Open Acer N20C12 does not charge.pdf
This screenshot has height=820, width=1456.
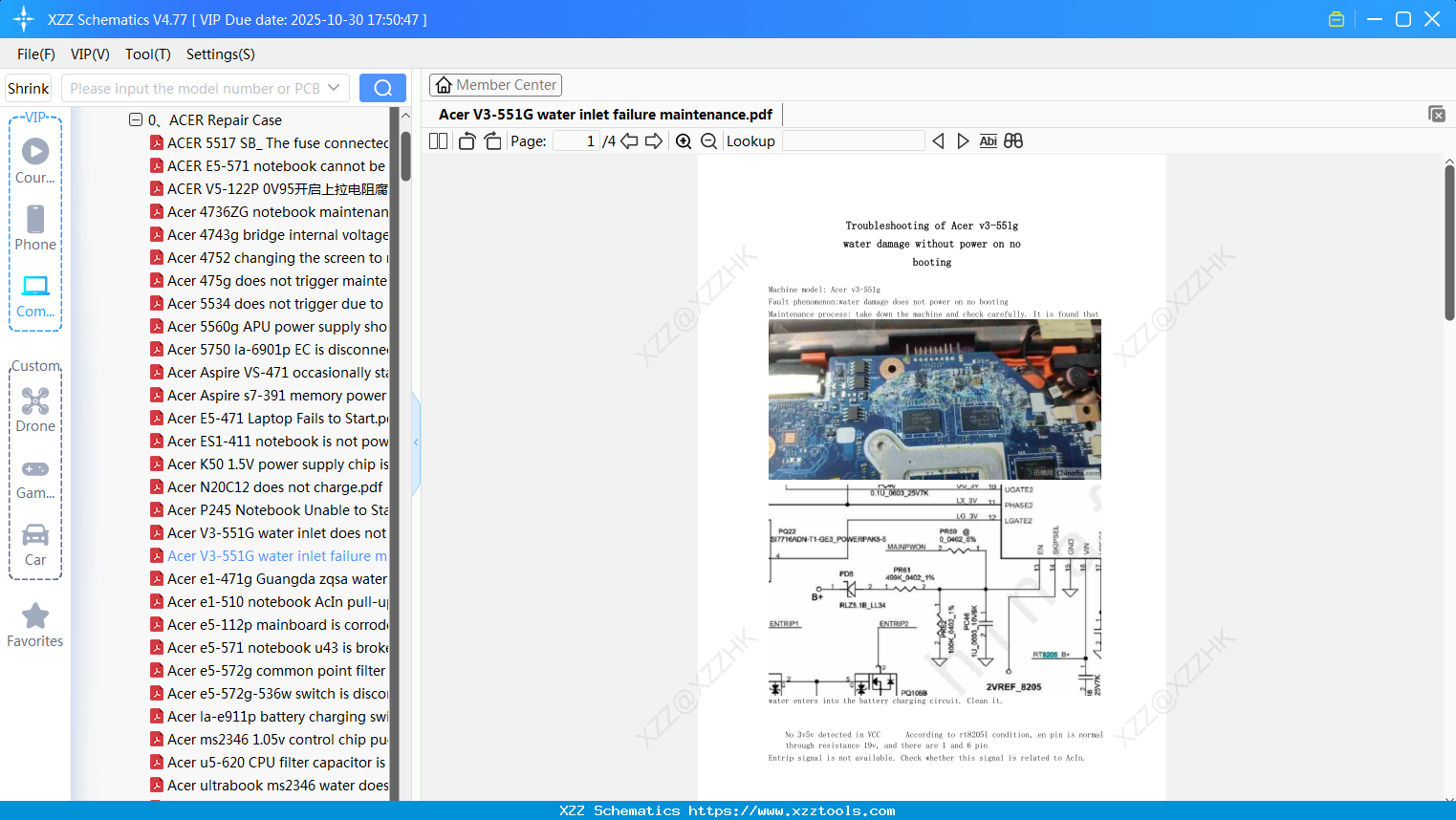click(267, 486)
